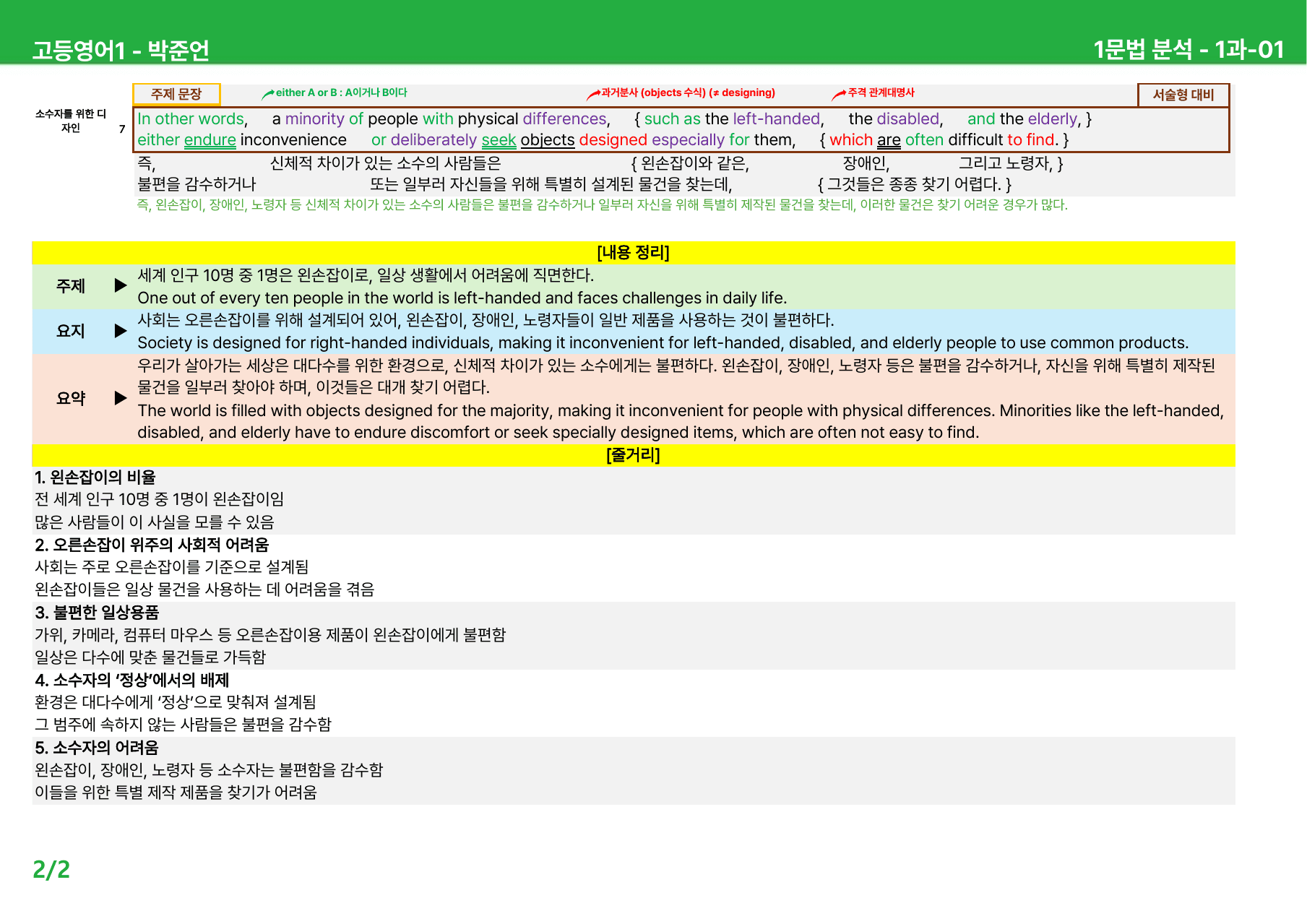
Task: Click the 주제 row label
Action: [71, 286]
